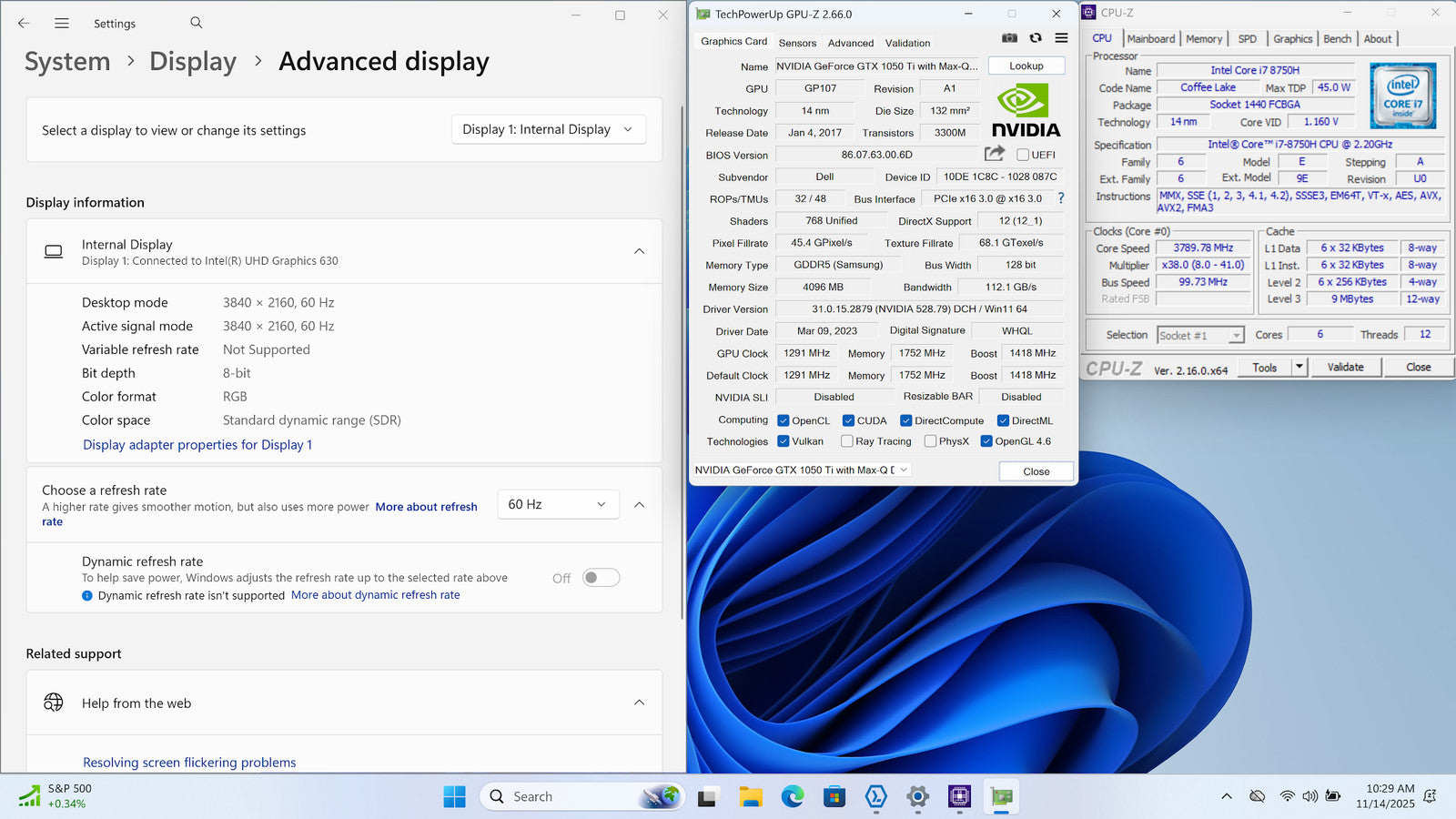Viewport: 1456px width, 819px height.
Task: Open Microsoft Edge from the taskbar
Action: (x=793, y=797)
